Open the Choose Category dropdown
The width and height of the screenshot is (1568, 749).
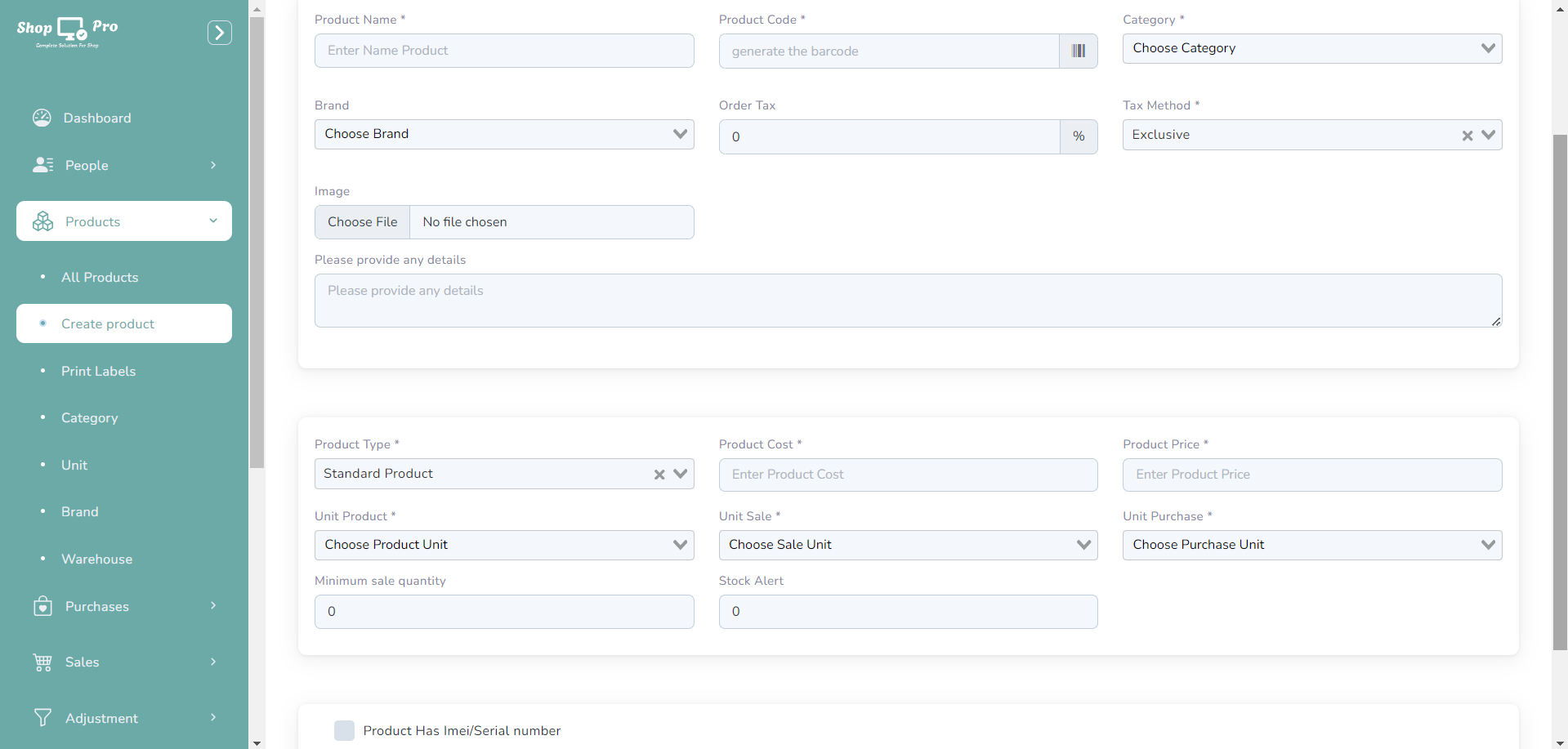pos(1311,48)
